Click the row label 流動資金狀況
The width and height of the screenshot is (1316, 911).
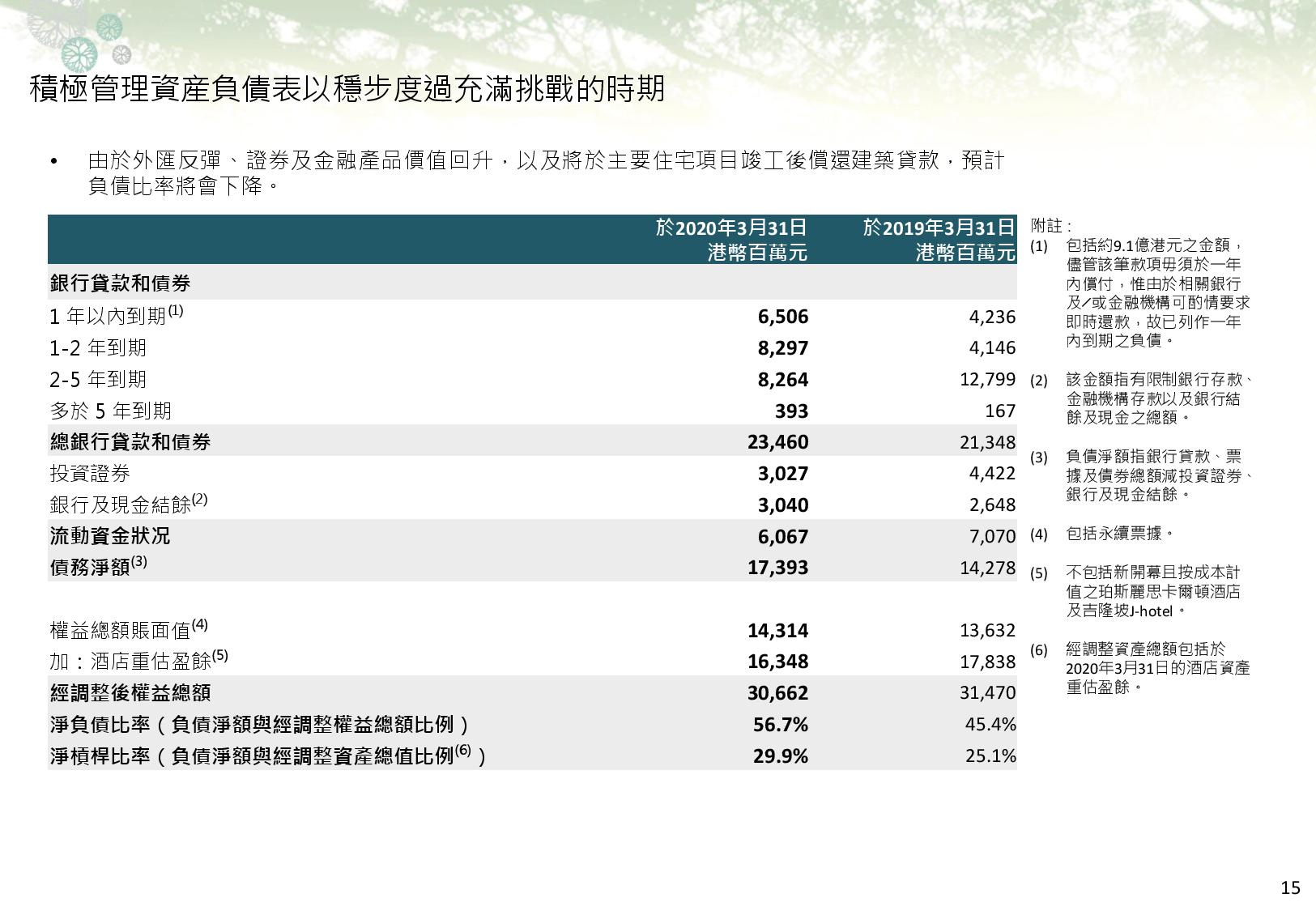pos(110,536)
